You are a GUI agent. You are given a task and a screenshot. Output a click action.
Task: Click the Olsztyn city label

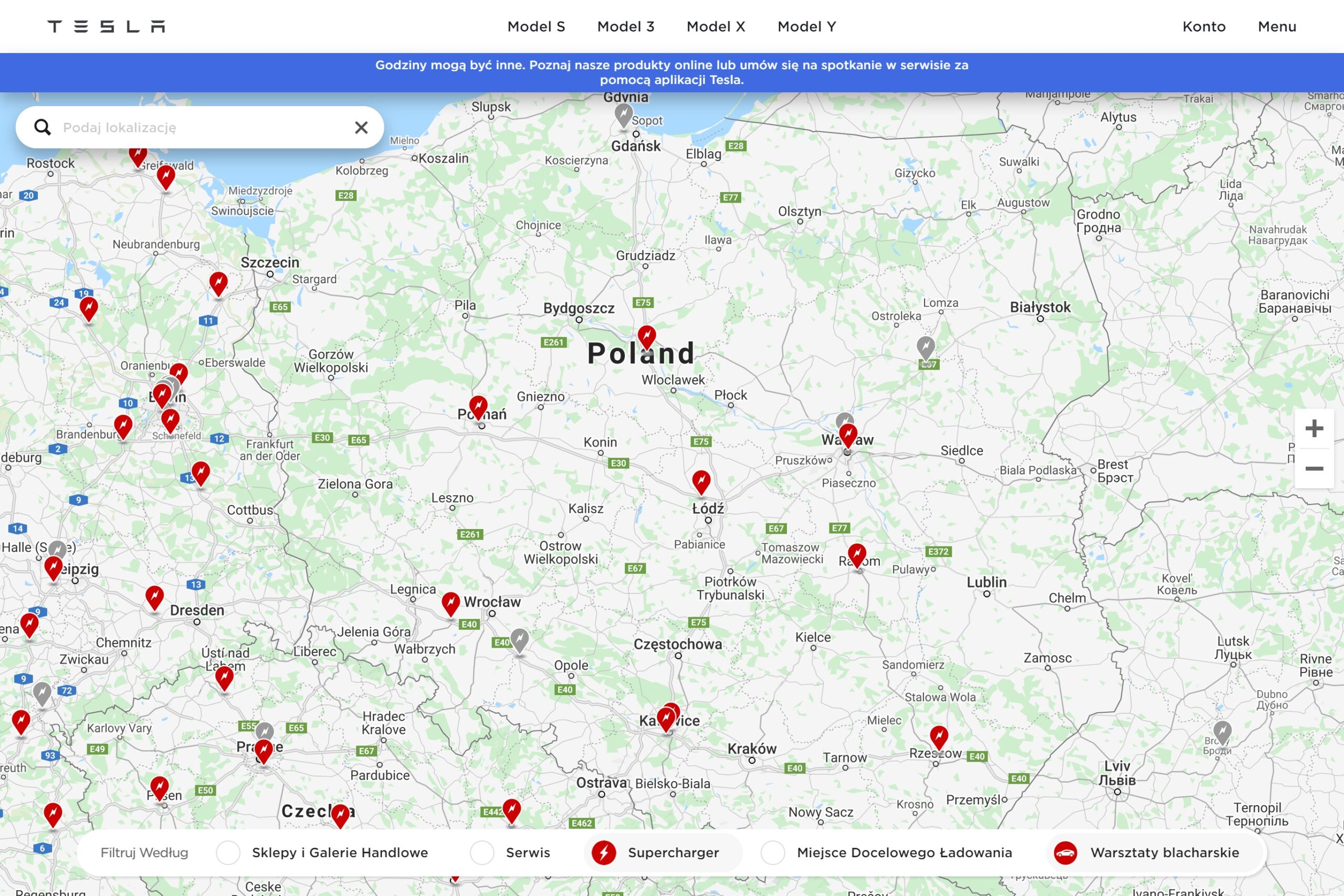[800, 212]
